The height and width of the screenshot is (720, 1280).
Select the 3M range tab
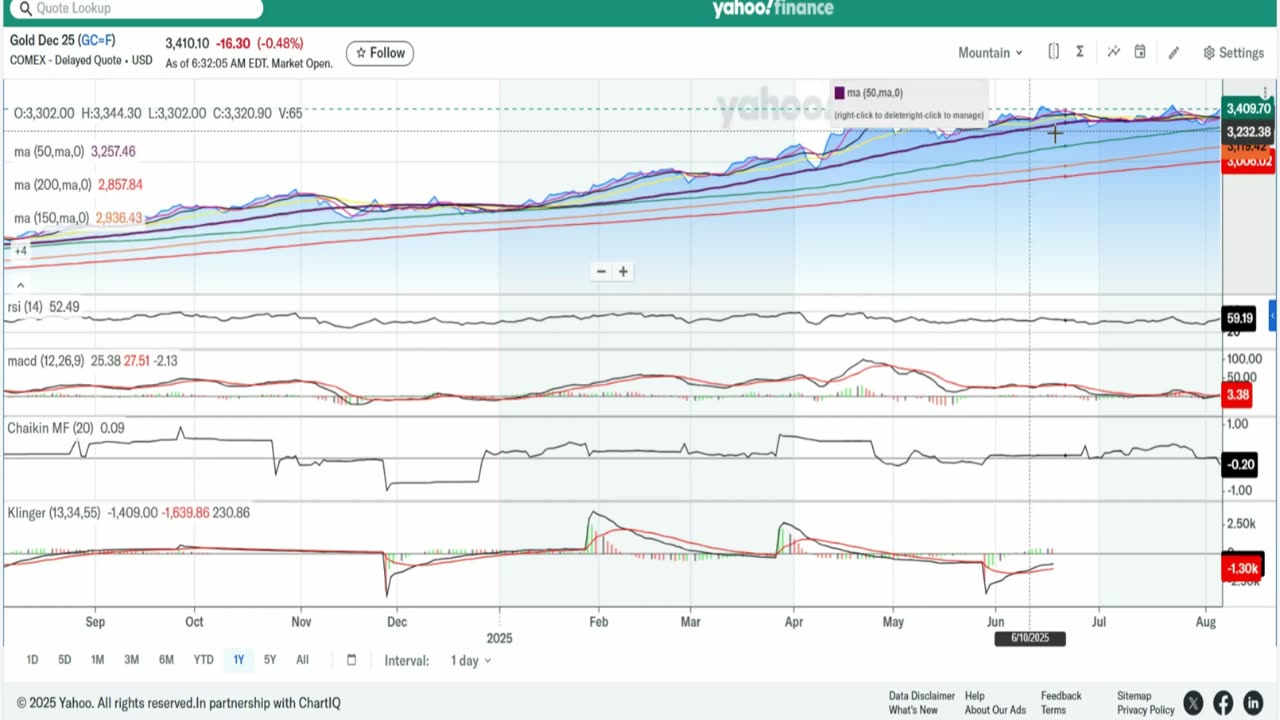point(131,660)
